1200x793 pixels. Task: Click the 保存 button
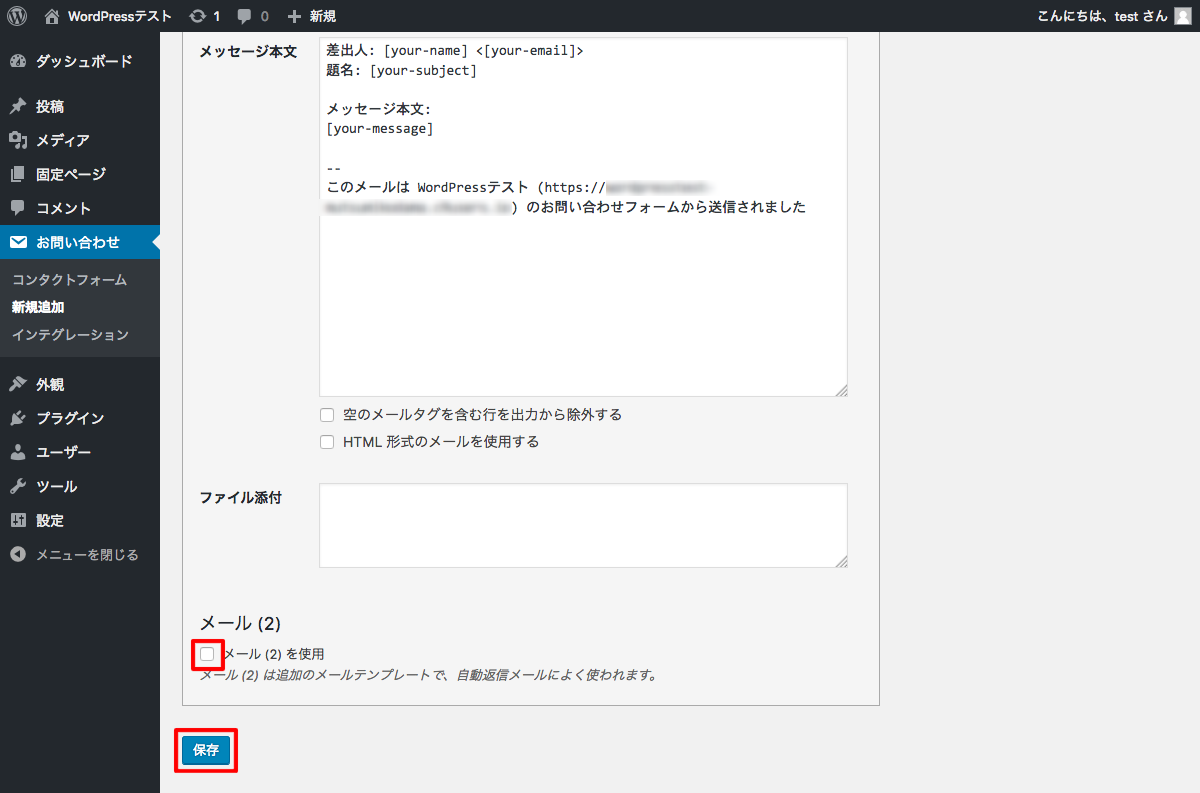[x=206, y=750]
